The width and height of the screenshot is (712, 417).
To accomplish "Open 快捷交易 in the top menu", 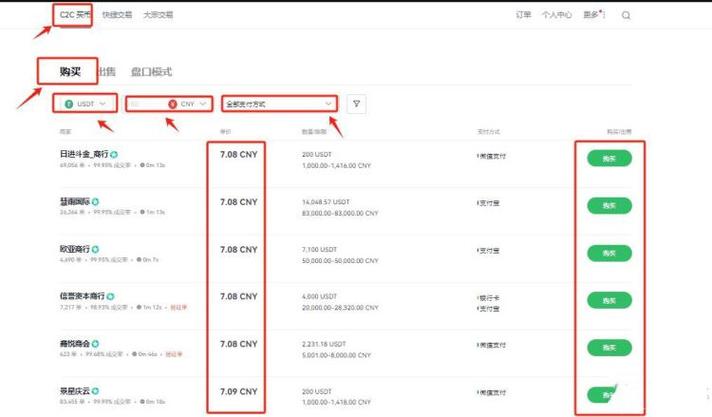I will 116,15.
